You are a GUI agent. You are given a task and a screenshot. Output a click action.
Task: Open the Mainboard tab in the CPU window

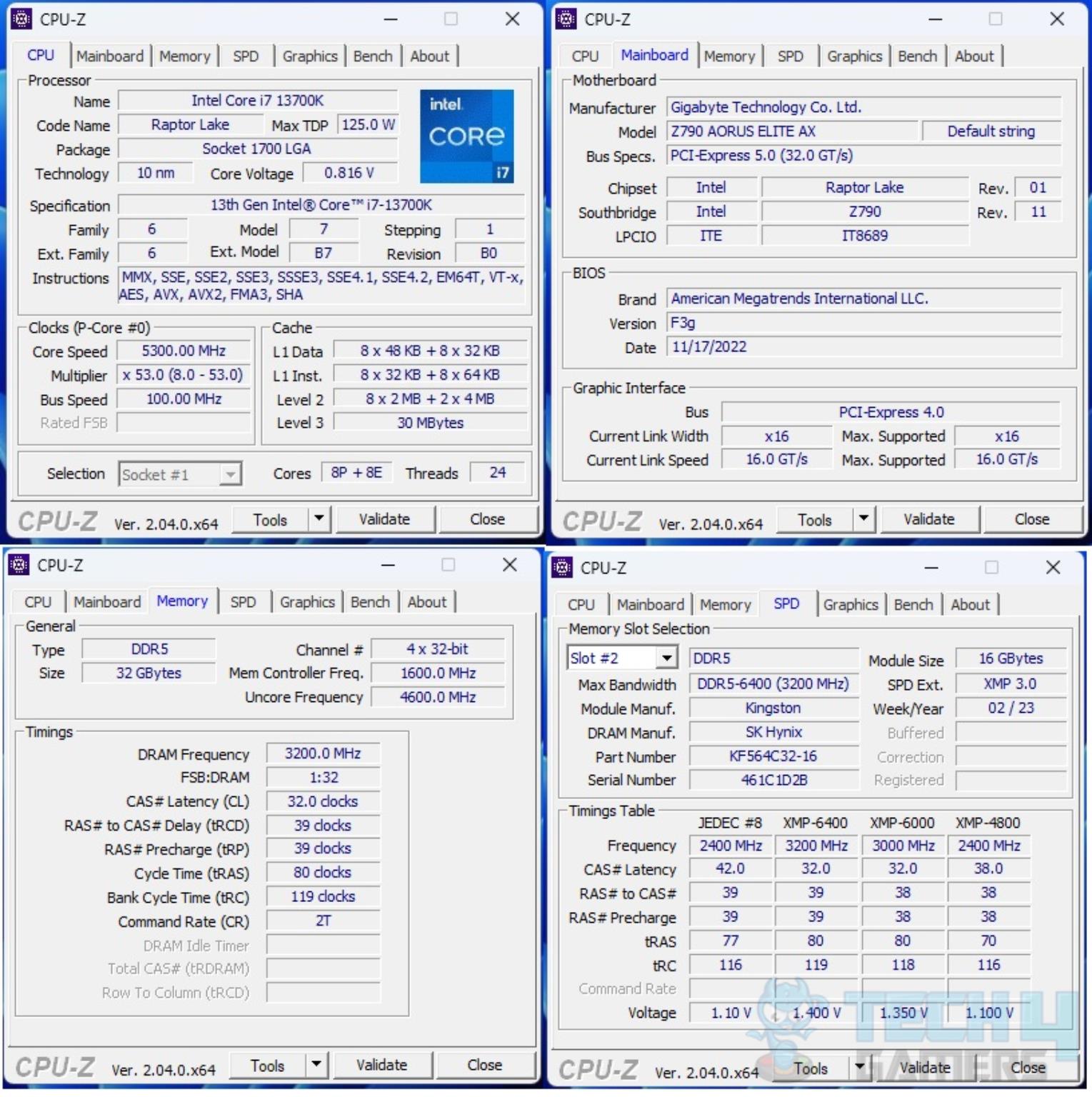pyautogui.click(x=110, y=56)
